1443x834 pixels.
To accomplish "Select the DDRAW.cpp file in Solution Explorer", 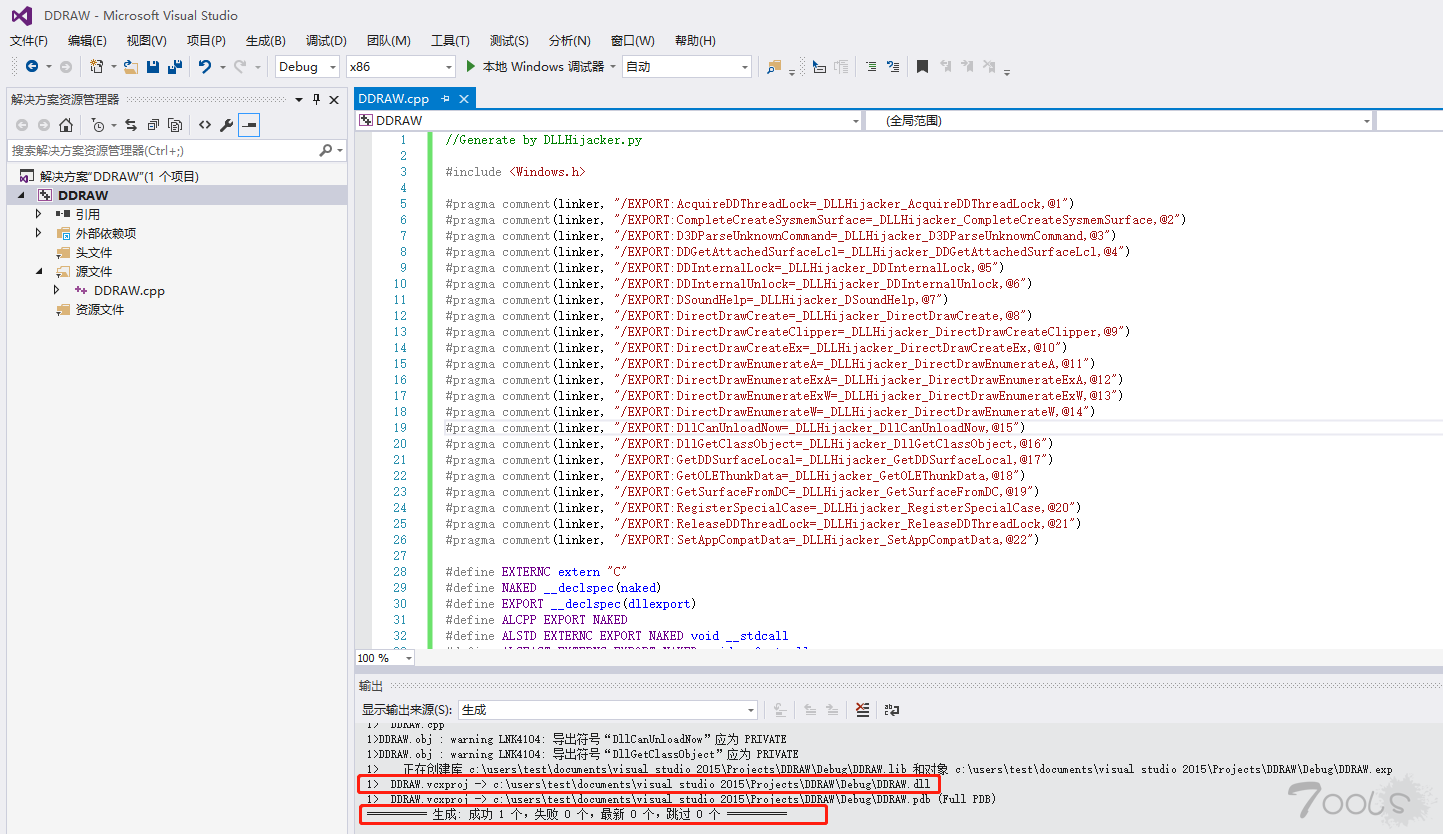I will pos(129,290).
